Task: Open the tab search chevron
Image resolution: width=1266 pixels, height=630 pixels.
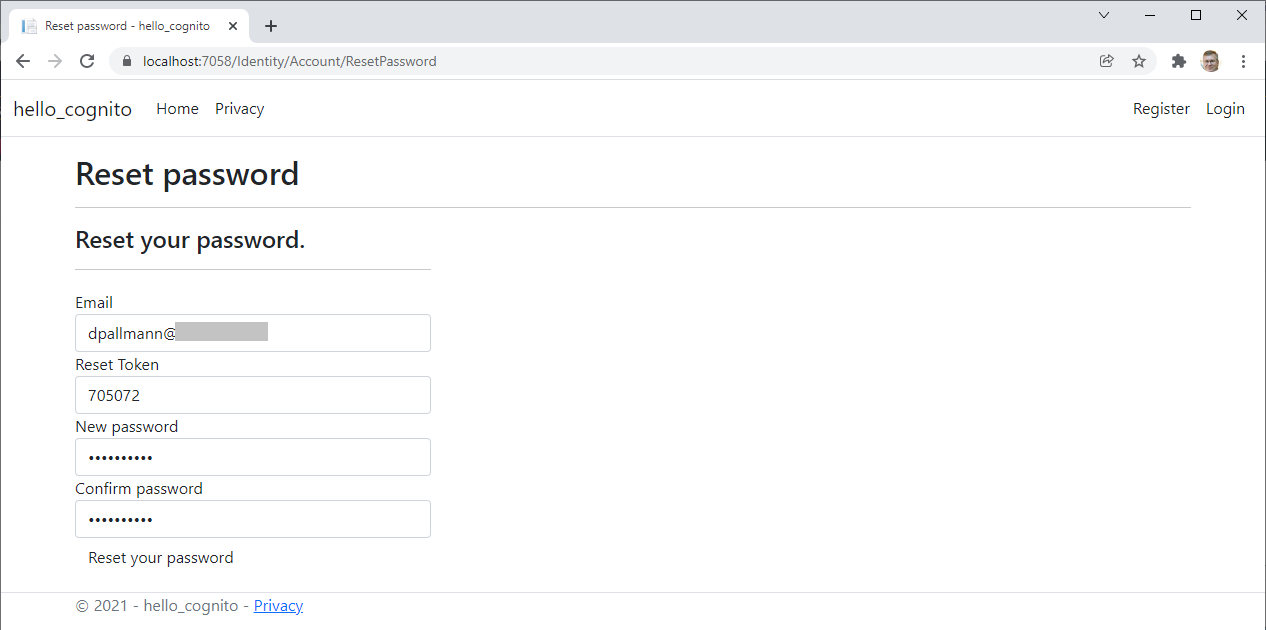Action: tap(1104, 15)
